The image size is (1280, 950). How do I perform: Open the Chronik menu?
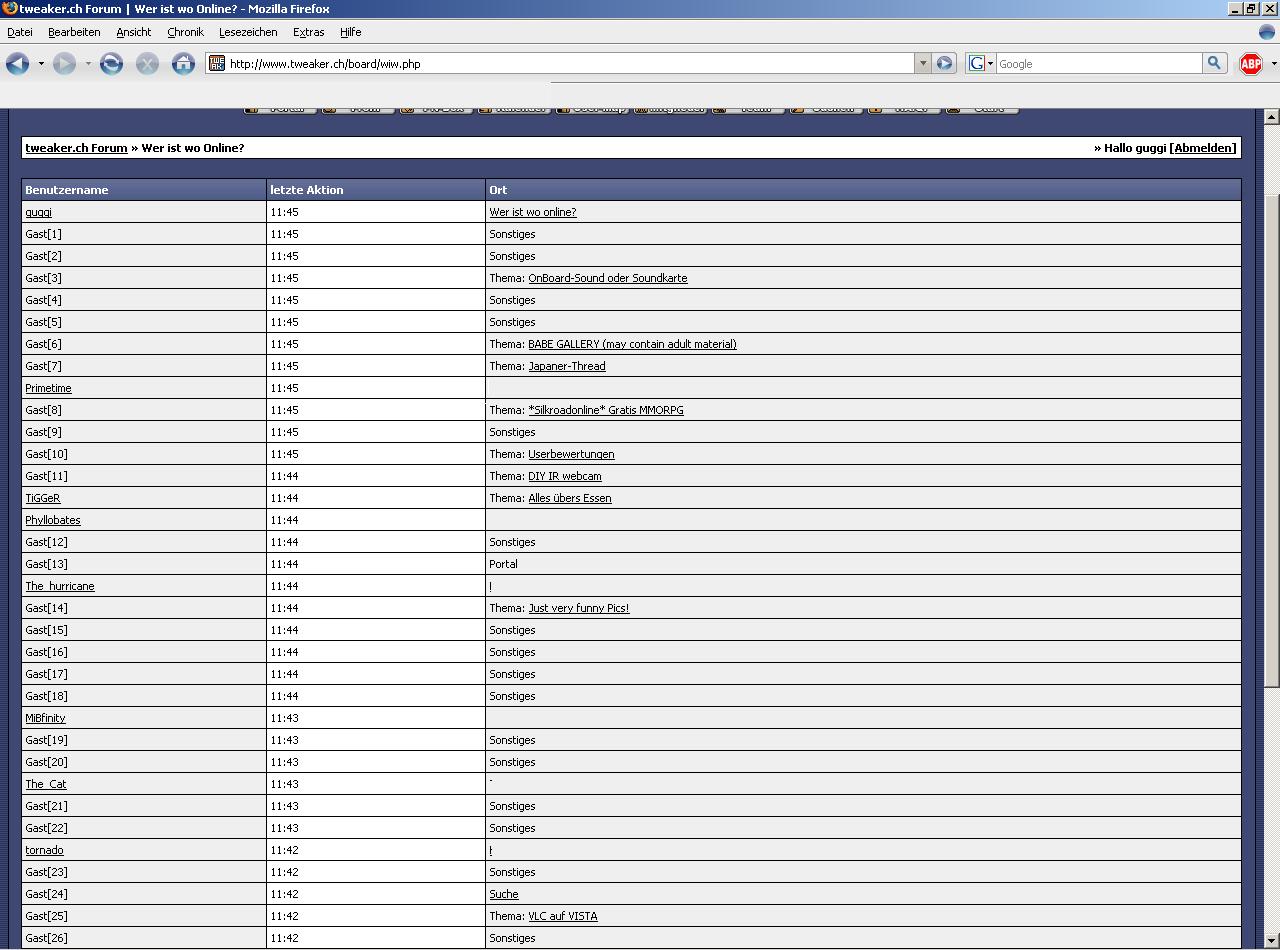(x=185, y=32)
